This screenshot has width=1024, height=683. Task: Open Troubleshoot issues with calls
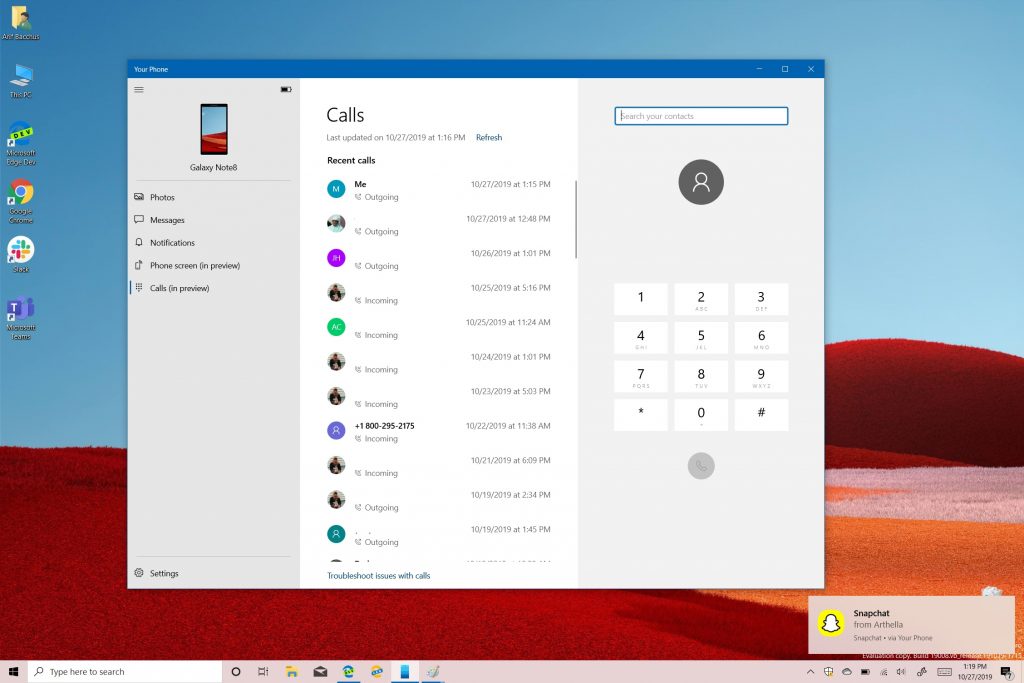point(380,575)
